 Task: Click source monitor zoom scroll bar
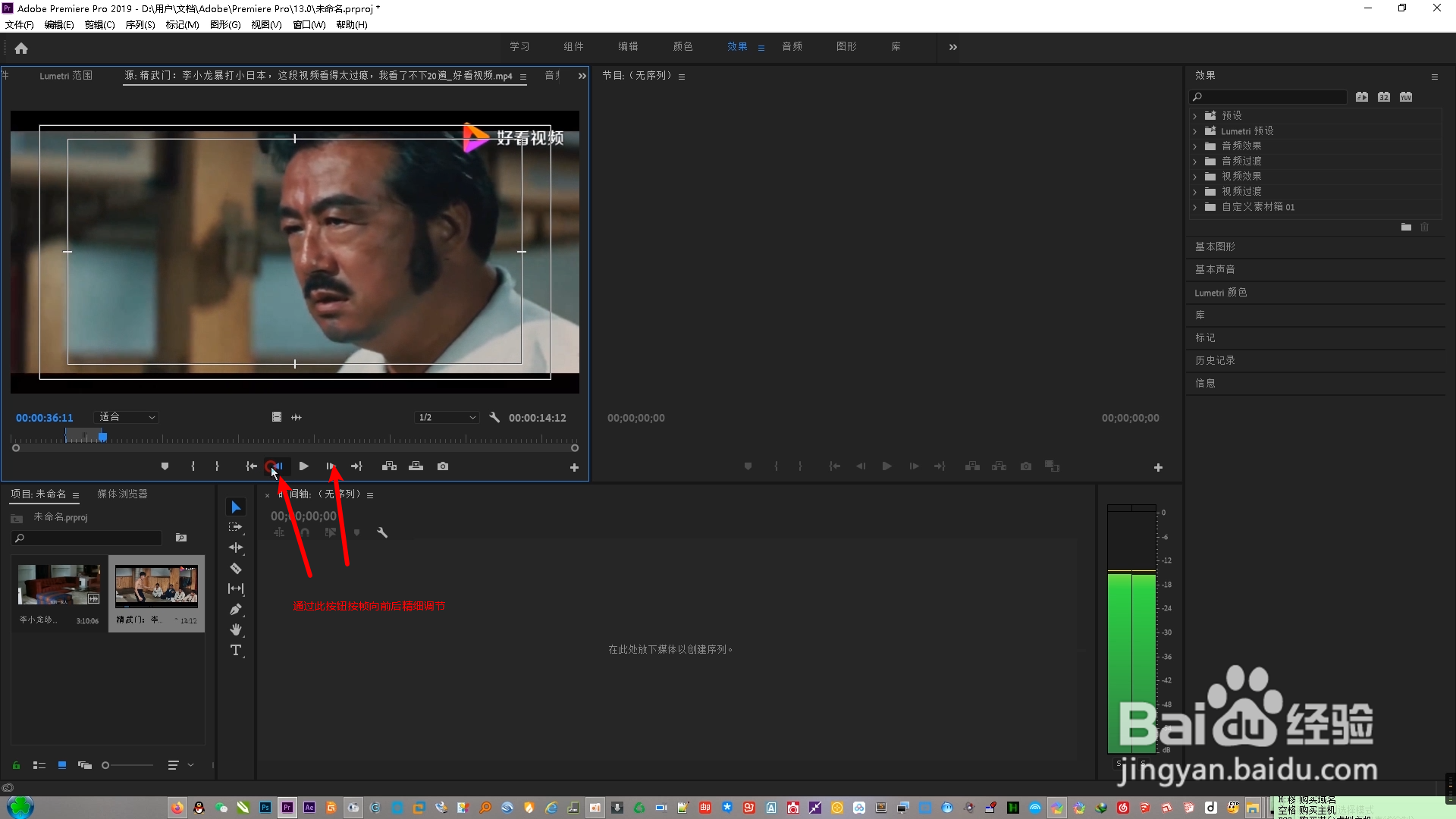point(295,448)
